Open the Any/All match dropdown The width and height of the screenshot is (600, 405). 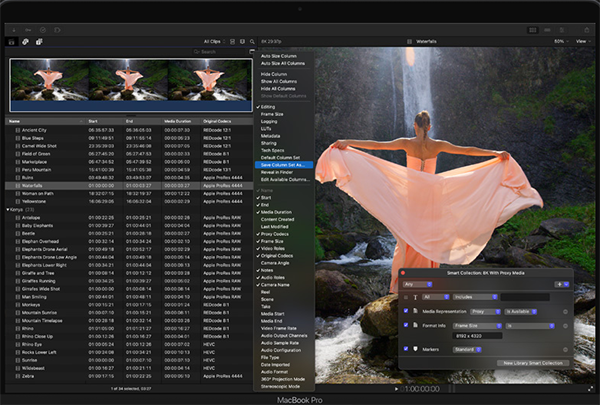(x=417, y=284)
